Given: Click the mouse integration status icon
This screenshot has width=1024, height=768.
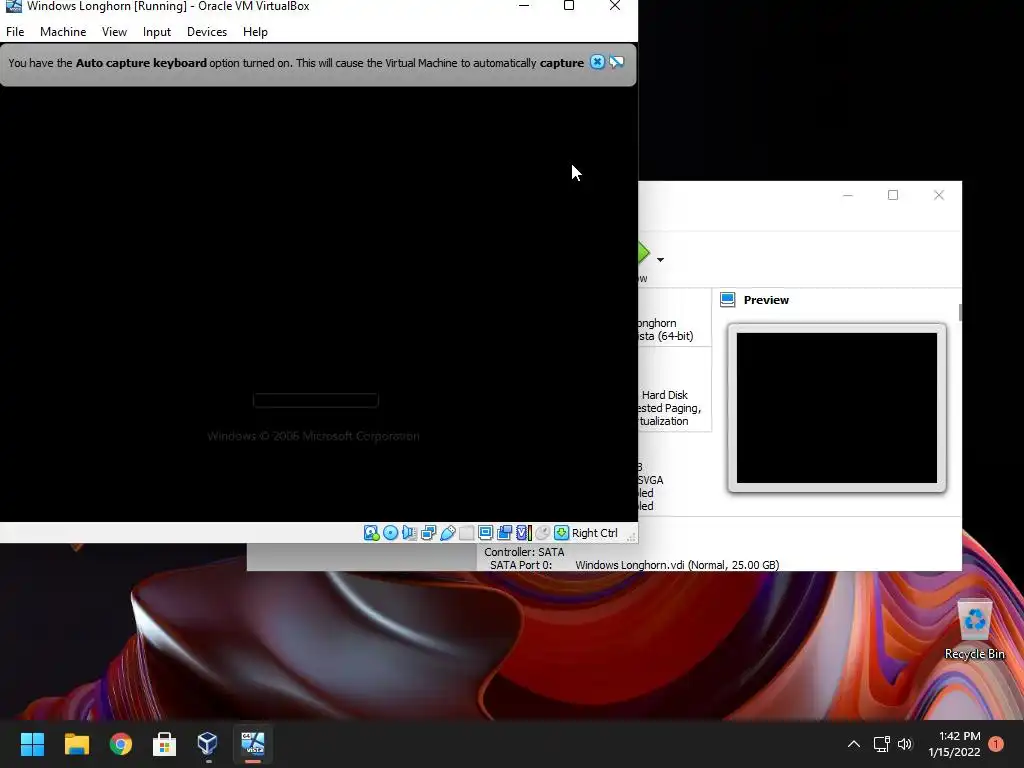Looking at the screenshot, I should click(542, 533).
